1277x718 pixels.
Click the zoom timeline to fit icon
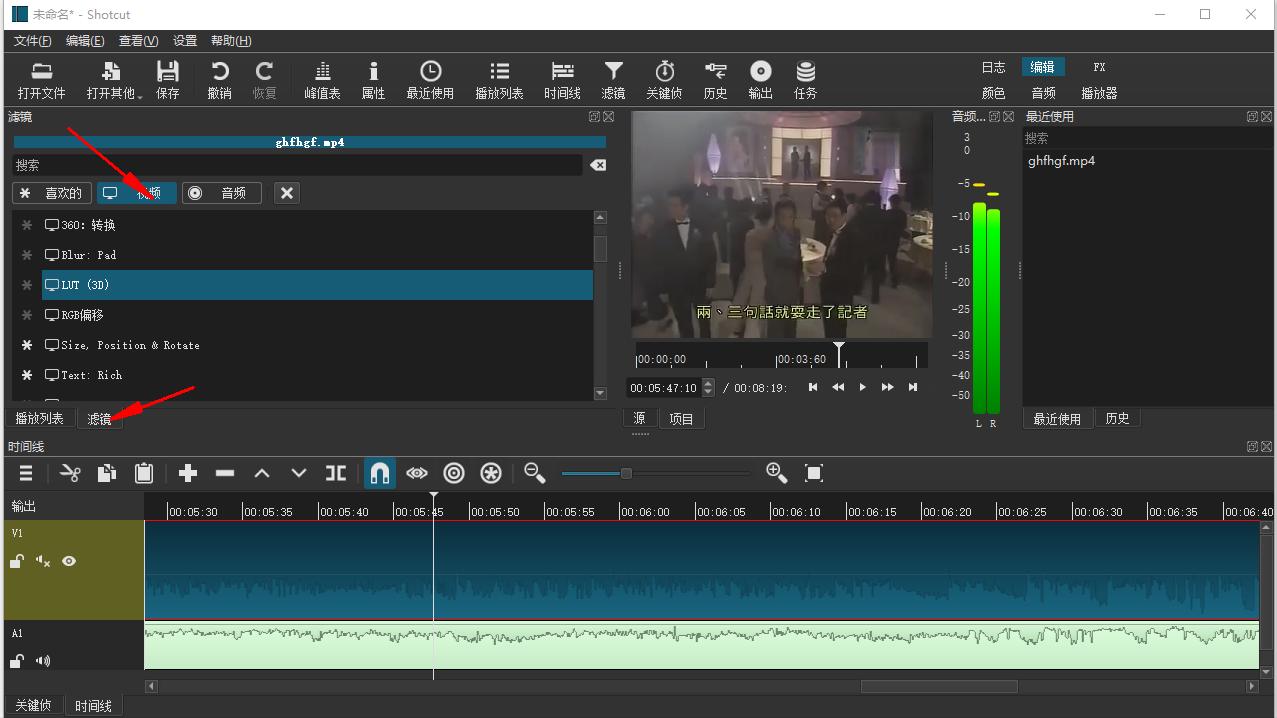(x=814, y=473)
